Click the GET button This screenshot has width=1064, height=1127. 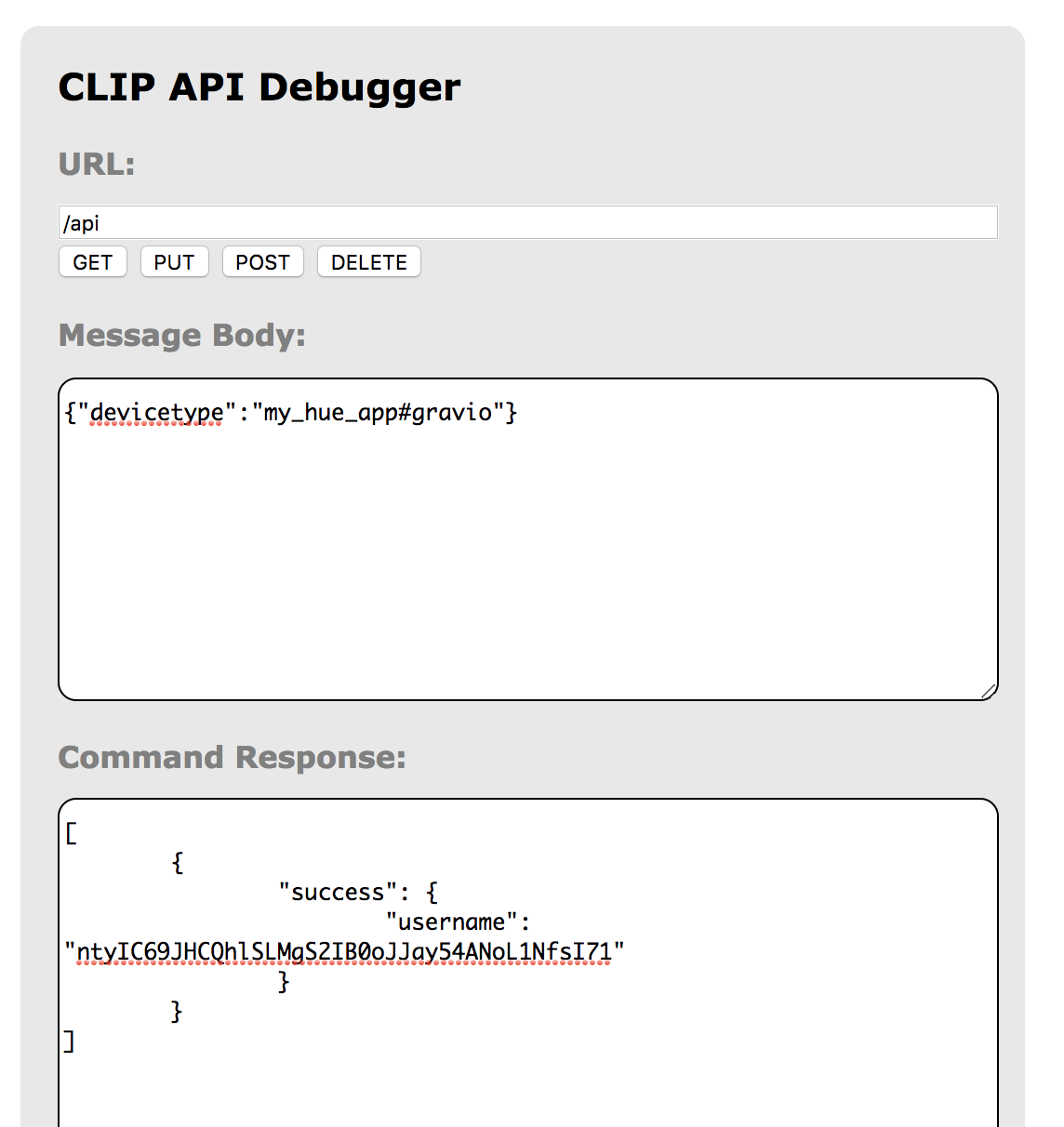[93, 262]
